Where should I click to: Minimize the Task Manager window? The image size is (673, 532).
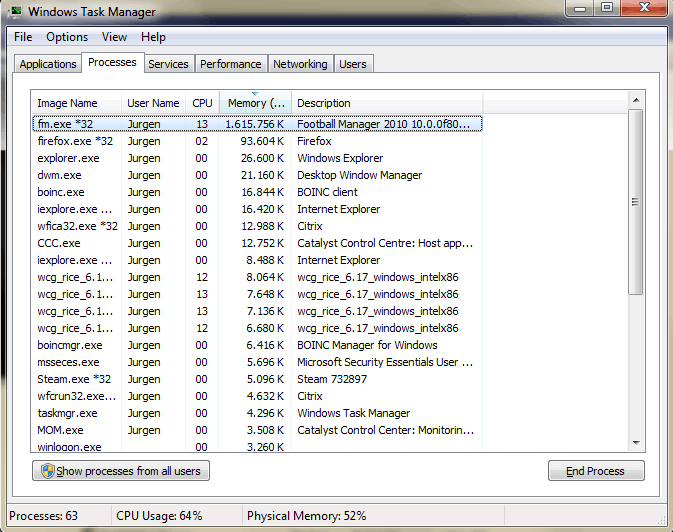580,8
